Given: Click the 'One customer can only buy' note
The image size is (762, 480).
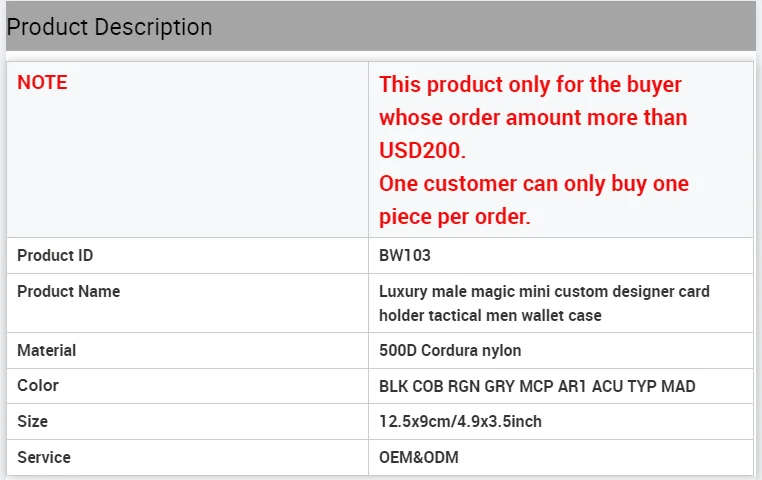Looking at the screenshot, I should pos(533,184).
